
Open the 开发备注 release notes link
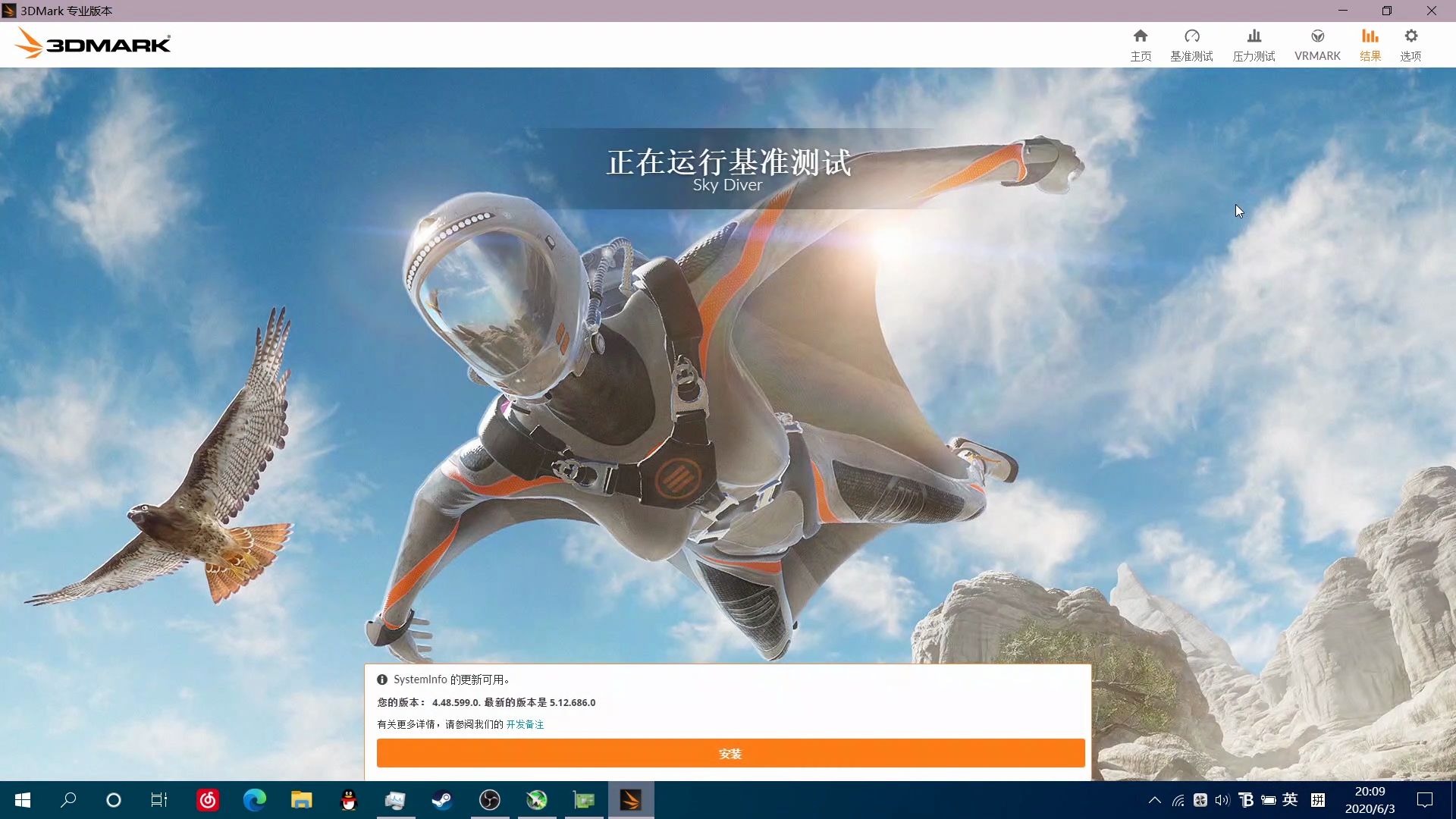(525, 724)
